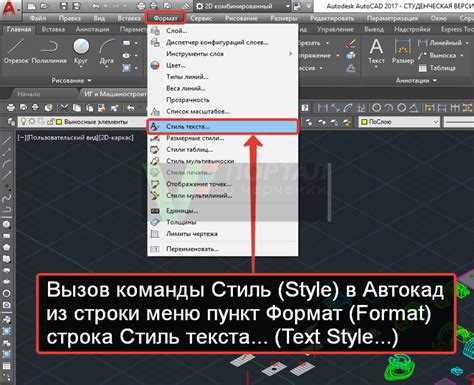
Task: Choose Стиль текста... from Формат menu
Action: coord(222,127)
